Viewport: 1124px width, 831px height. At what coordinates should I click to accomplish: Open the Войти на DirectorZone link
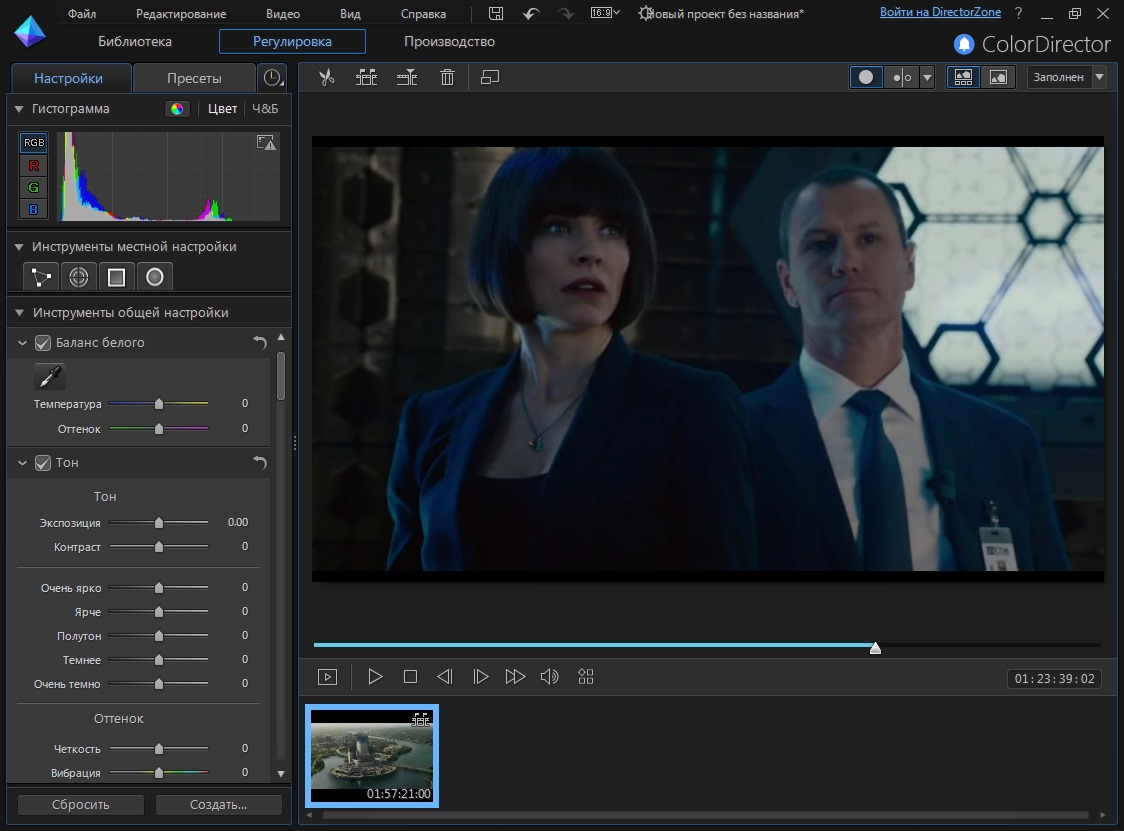click(x=939, y=13)
